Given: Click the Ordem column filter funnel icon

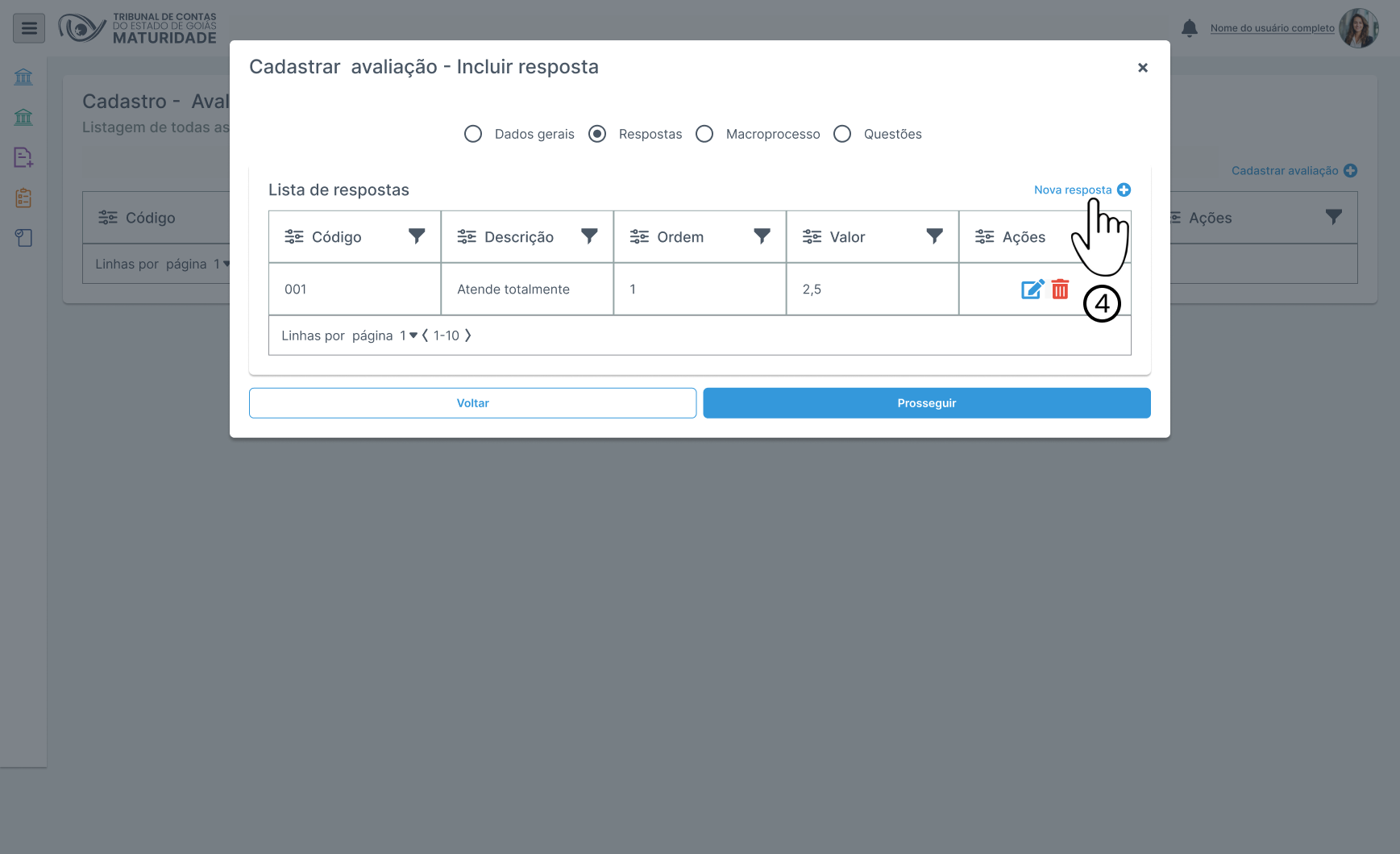Looking at the screenshot, I should pyautogui.click(x=762, y=236).
